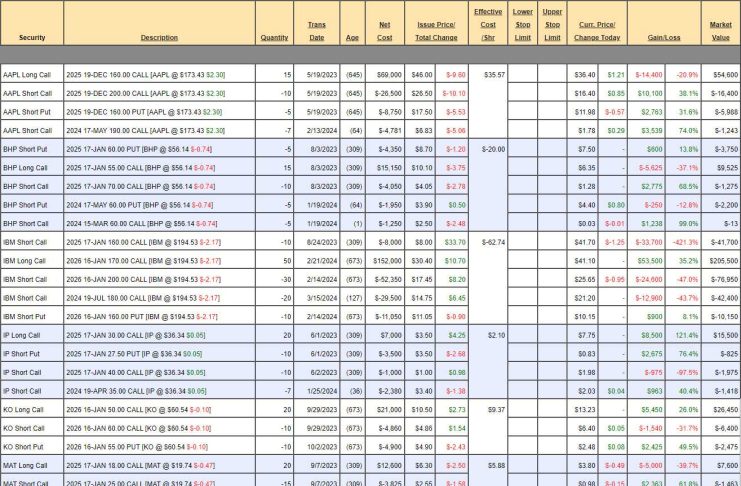Click the Description column header
This screenshot has width=741, height=486.
tap(159, 37)
